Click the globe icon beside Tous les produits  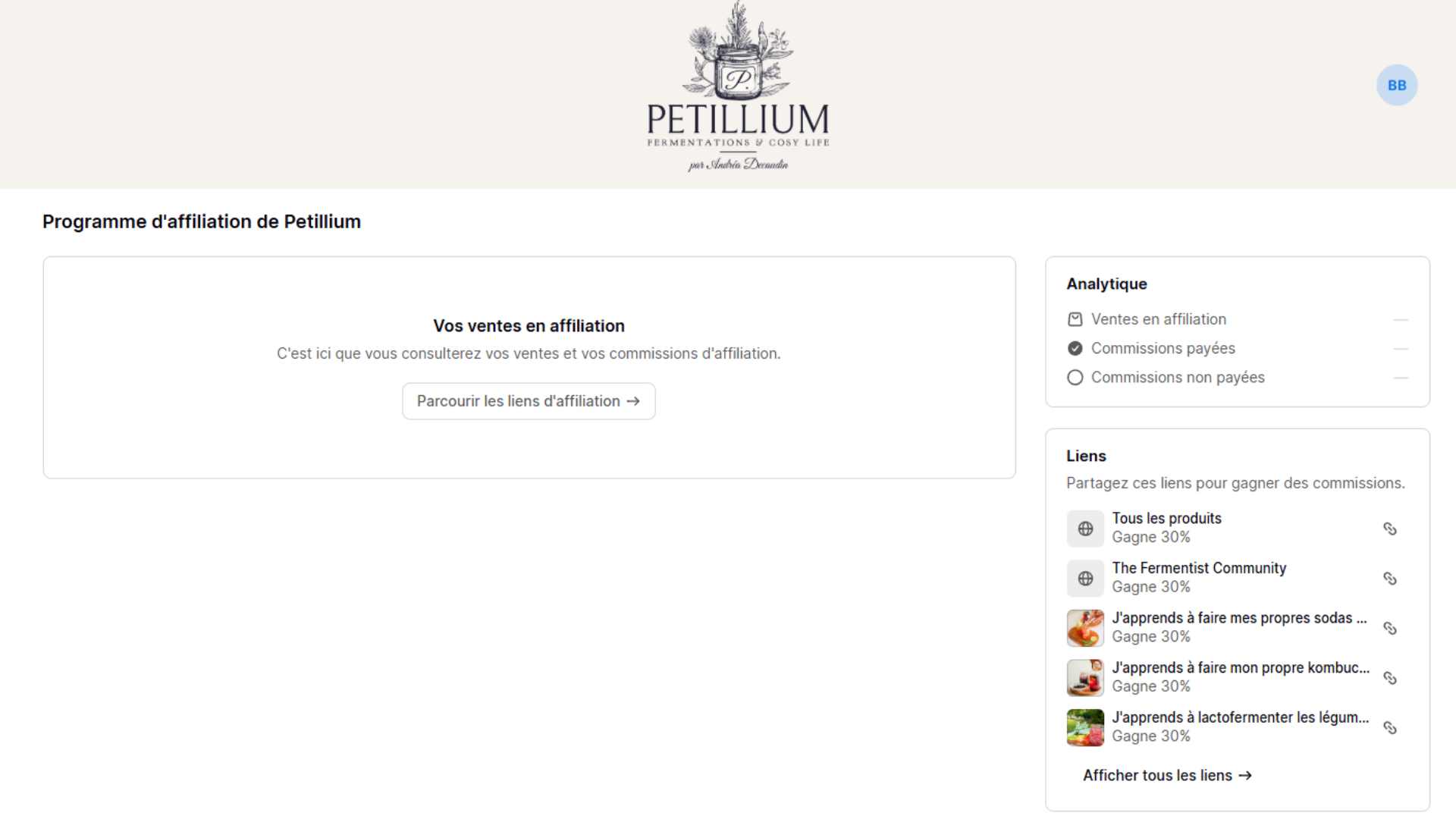pyautogui.click(x=1085, y=529)
